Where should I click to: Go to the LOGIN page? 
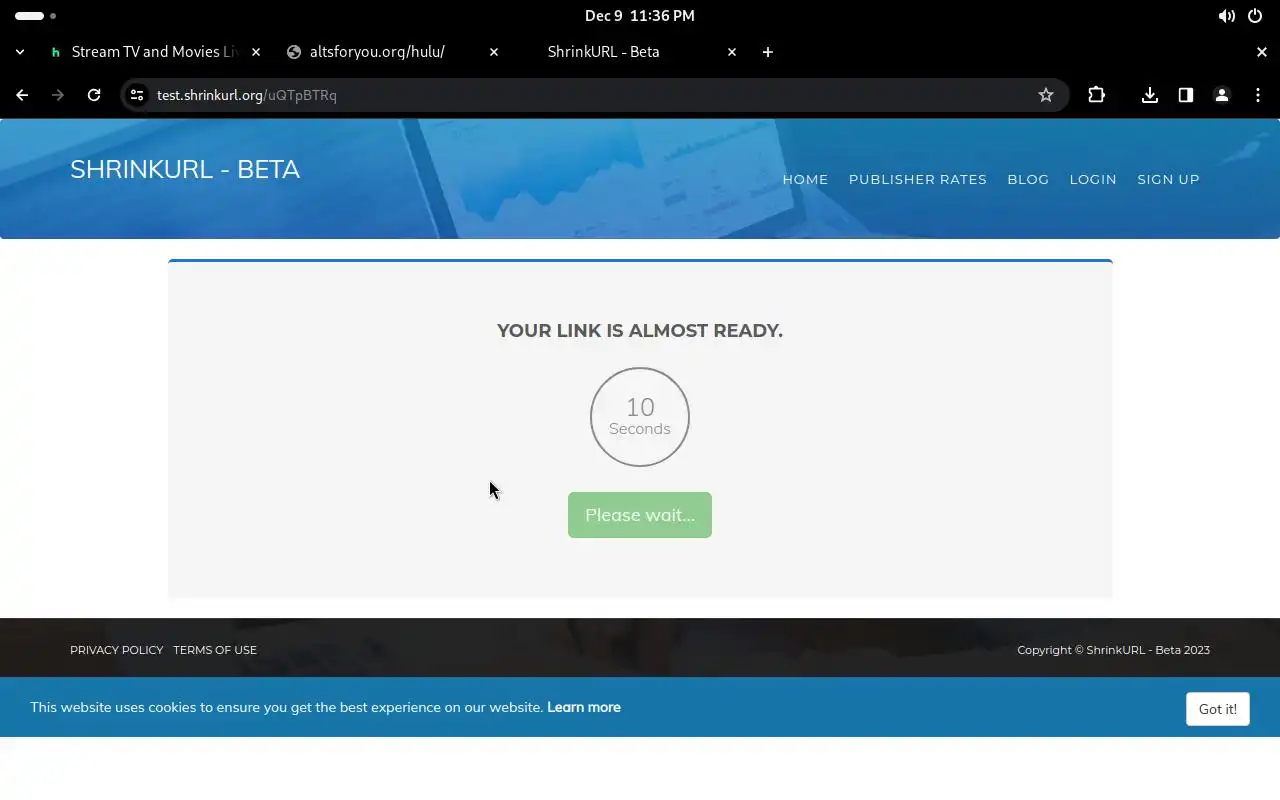[x=1093, y=179]
